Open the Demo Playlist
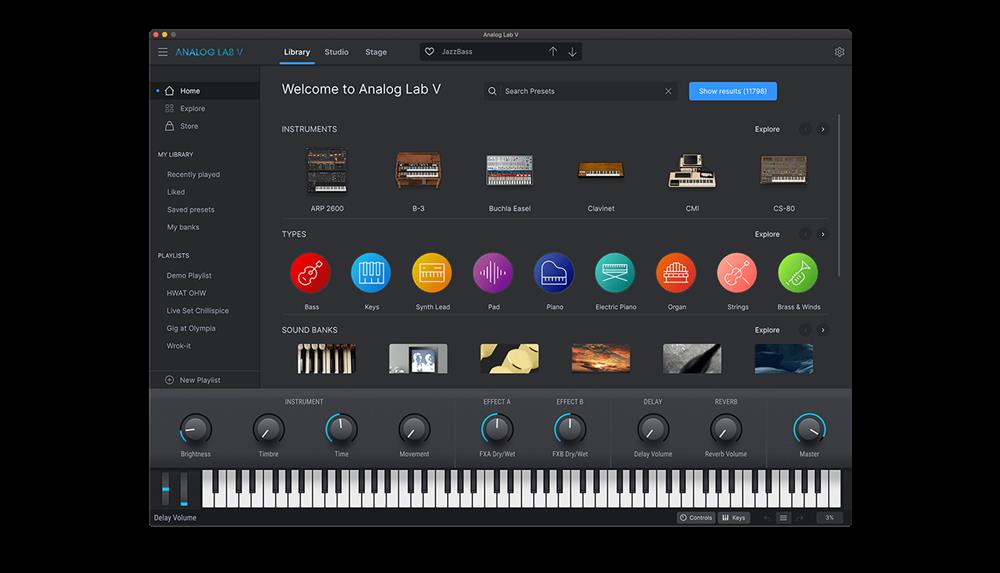Viewport: 1000px width, 573px height. (189, 276)
